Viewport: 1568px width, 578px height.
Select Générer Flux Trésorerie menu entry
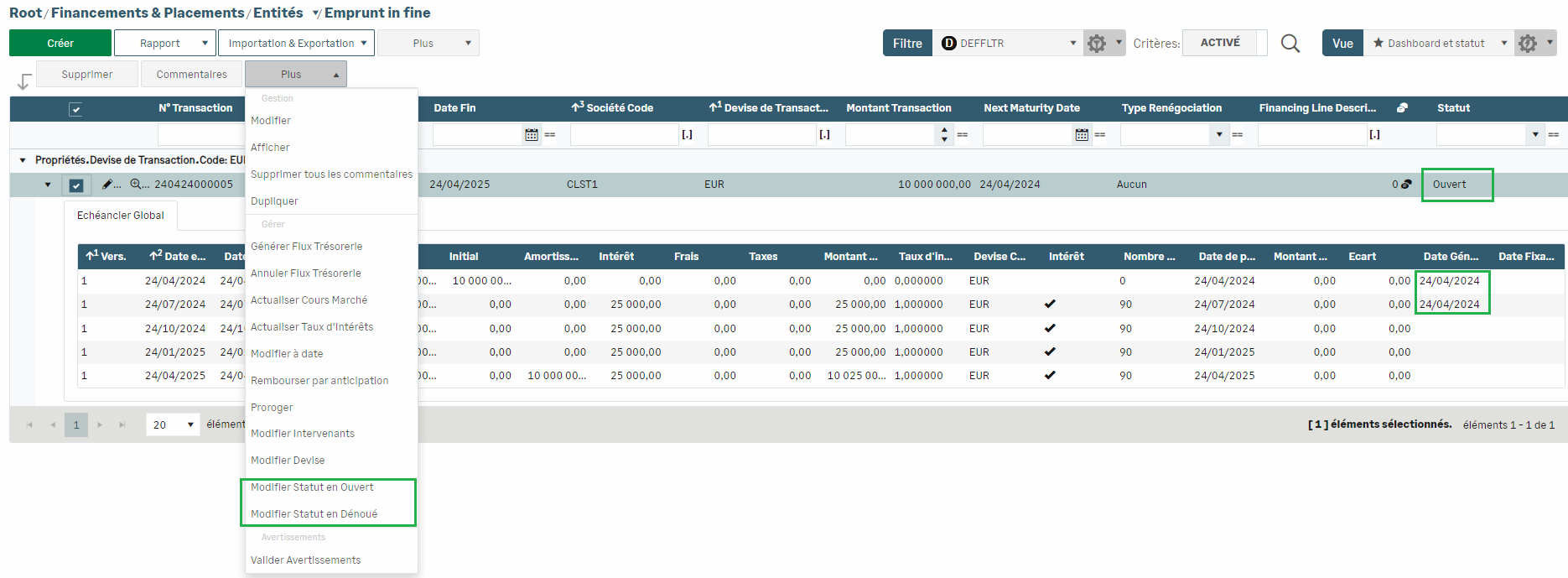(306, 247)
